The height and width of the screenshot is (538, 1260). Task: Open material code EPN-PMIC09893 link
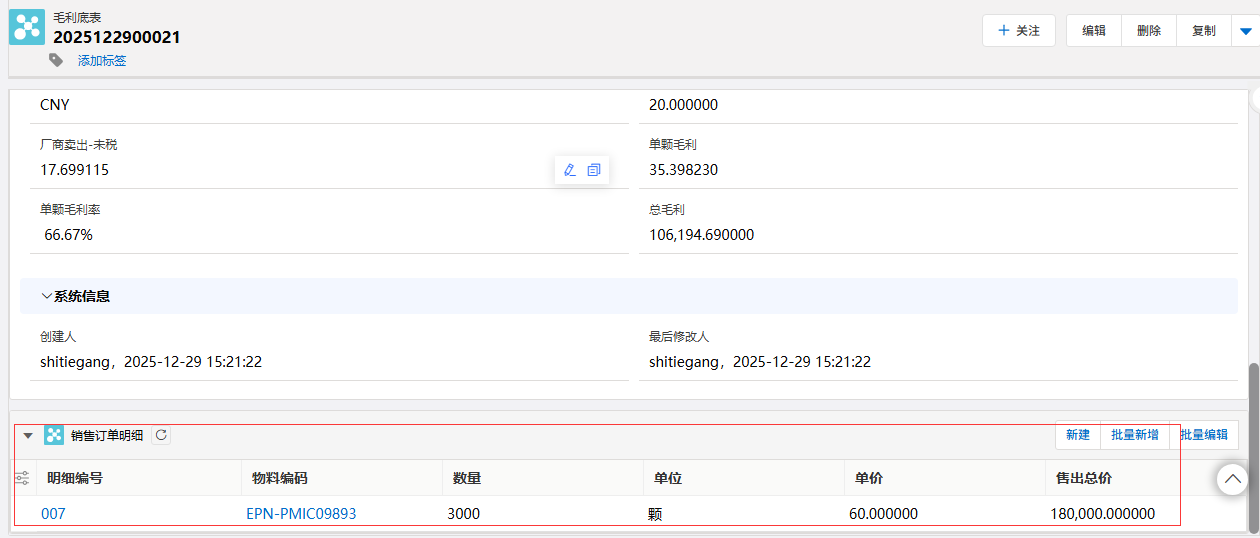(301, 514)
